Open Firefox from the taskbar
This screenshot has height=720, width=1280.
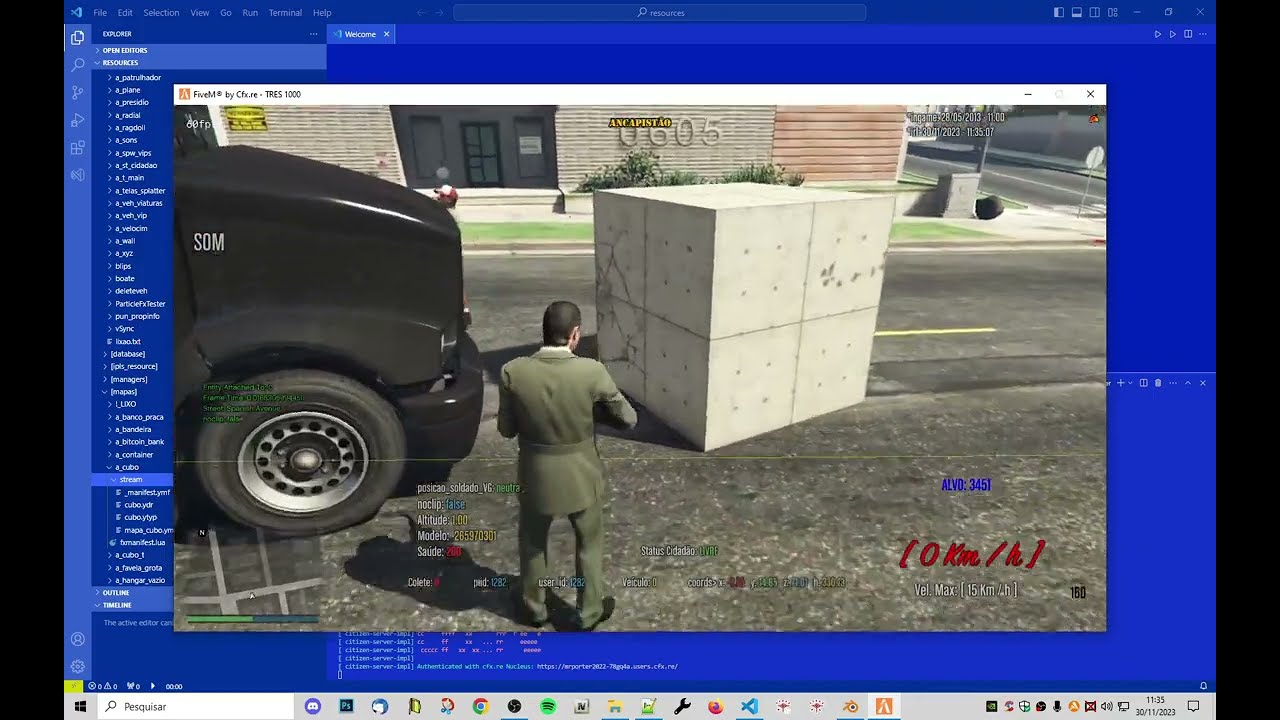click(715, 706)
